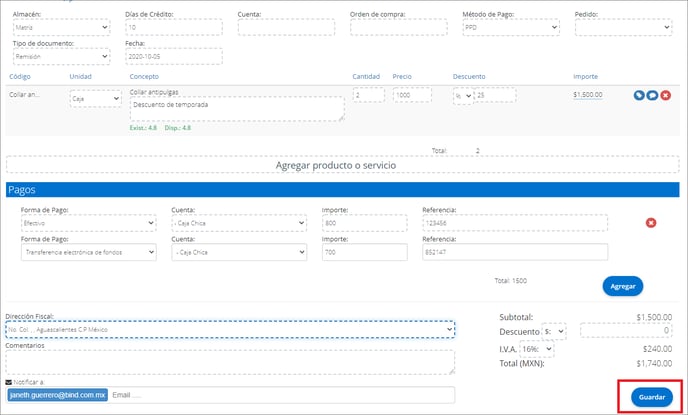Remove the Collar antipulgas product row
This screenshot has width=688, height=415.
point(666,95)
